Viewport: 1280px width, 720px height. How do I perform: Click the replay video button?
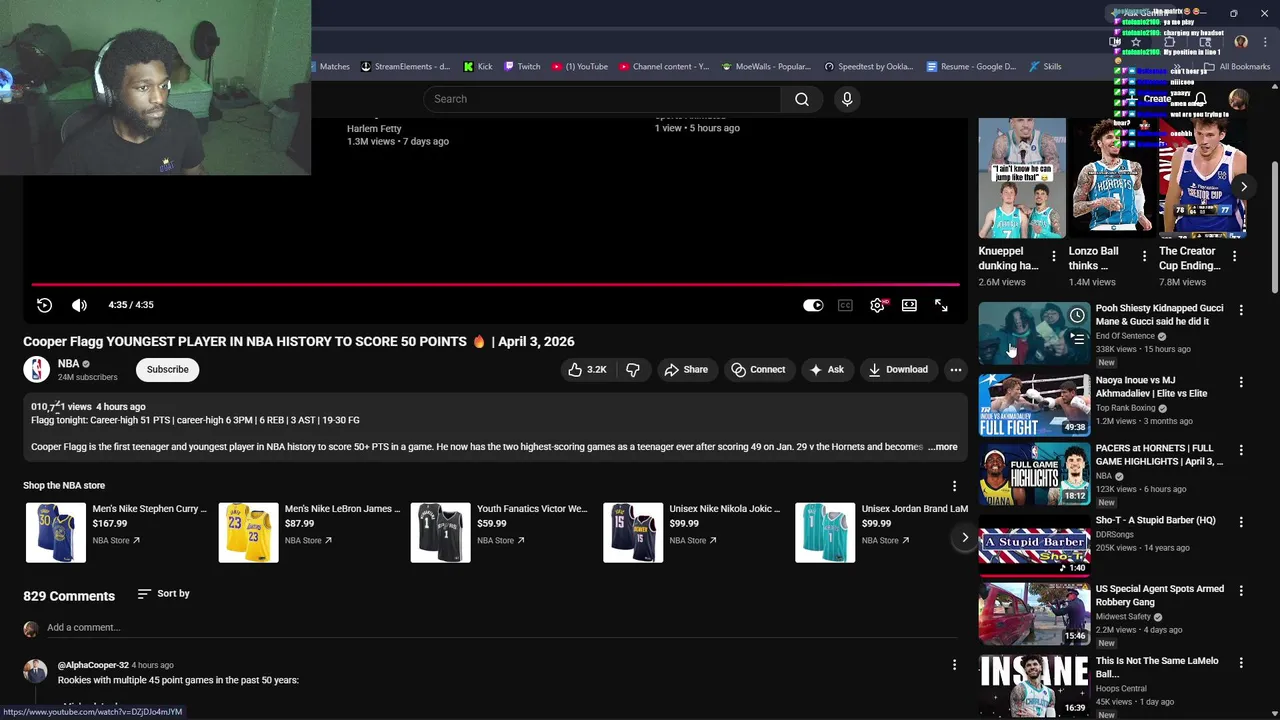[44, 305]
